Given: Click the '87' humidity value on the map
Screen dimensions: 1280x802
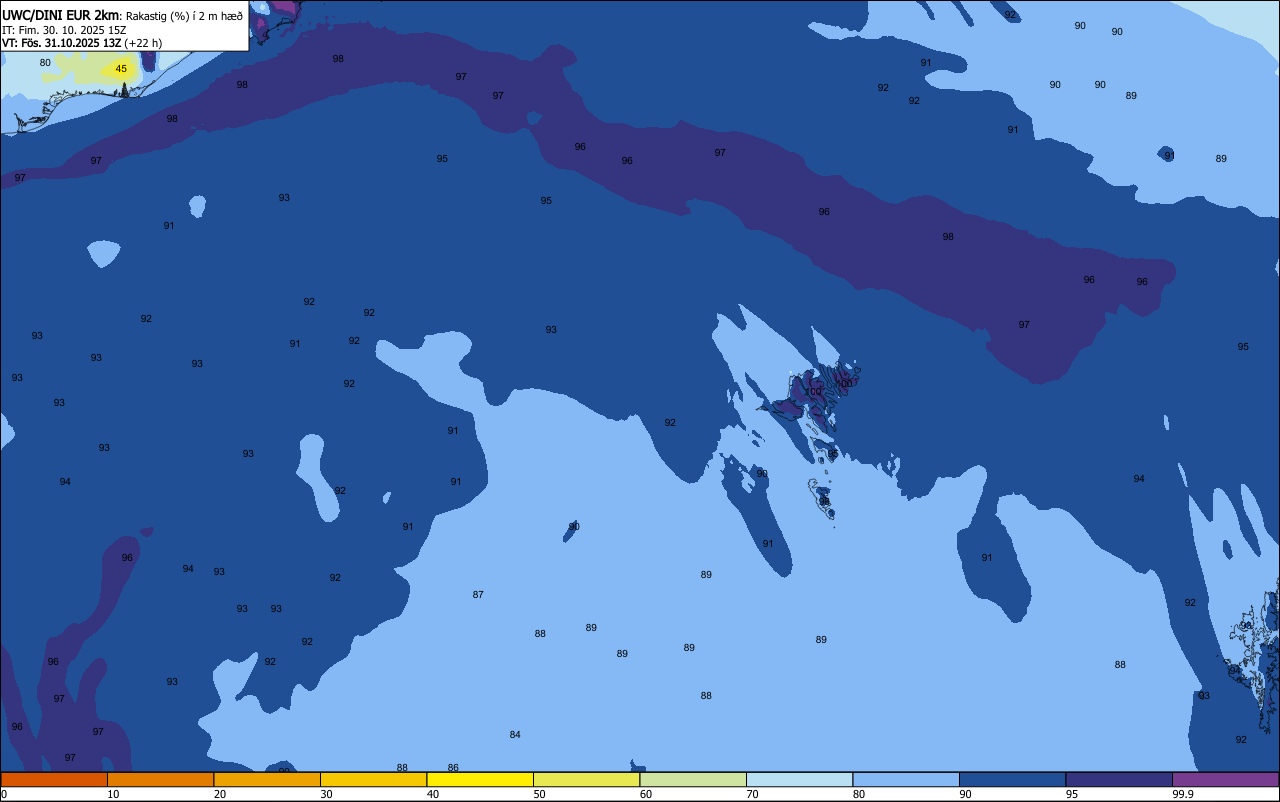Looking at the screenshot, I should (478, 595).
